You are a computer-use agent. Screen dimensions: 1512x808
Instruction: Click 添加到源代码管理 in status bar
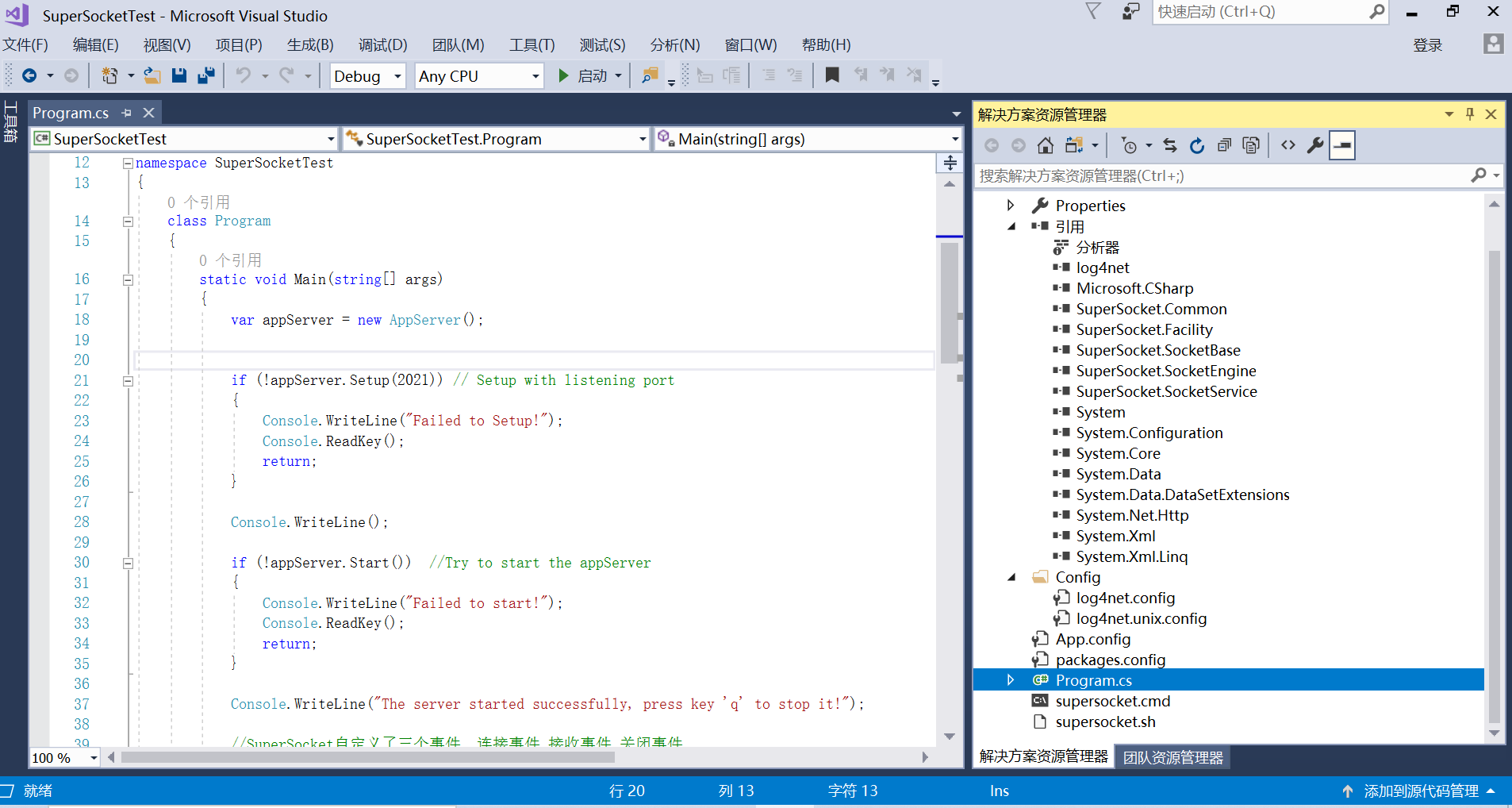1421,791
